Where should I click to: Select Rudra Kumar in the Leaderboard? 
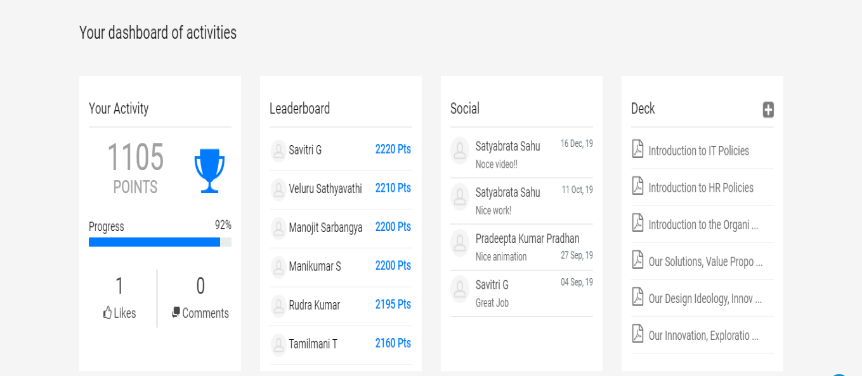[314, 305]
